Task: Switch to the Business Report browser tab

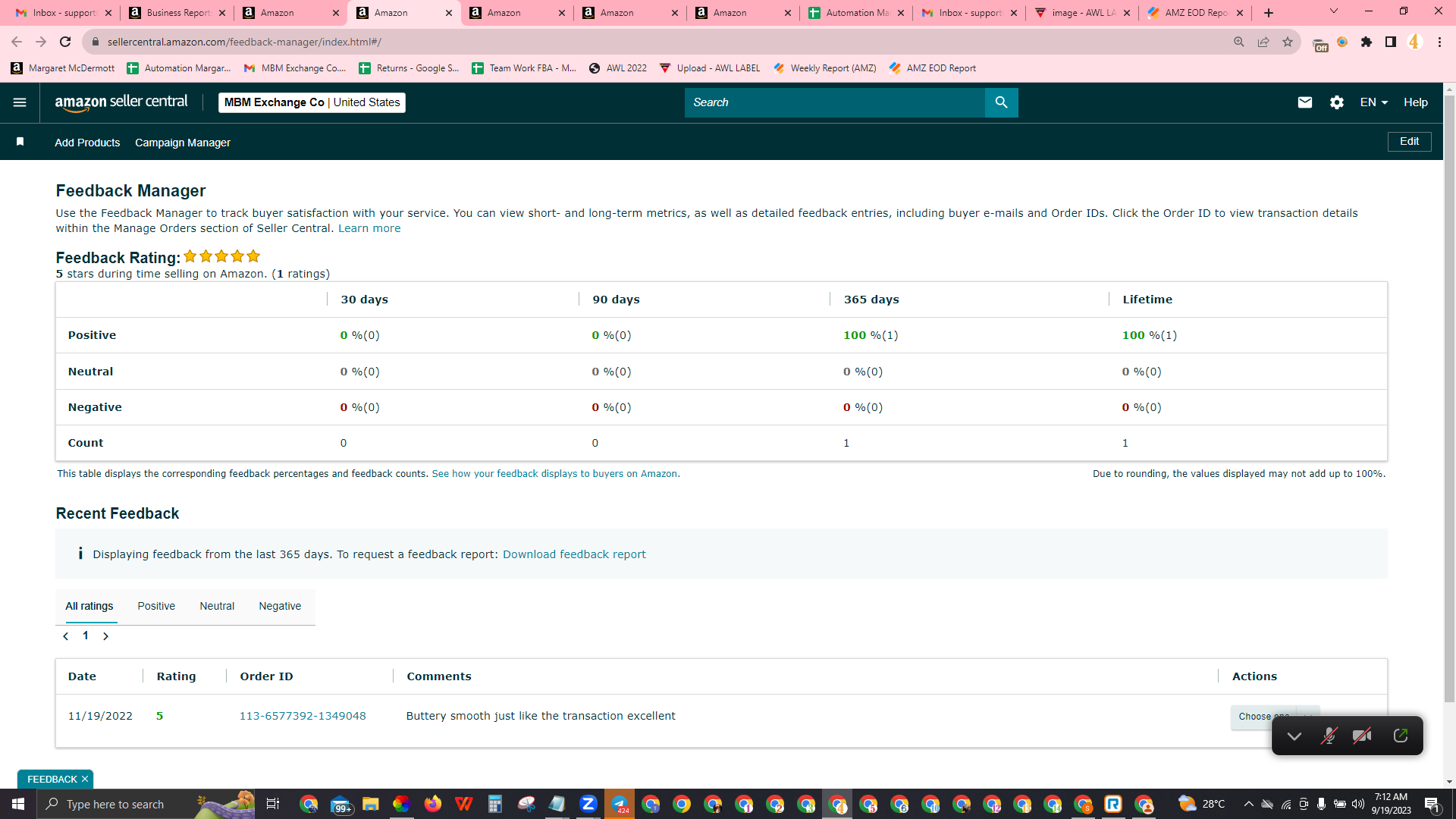Action: point(177,13)
